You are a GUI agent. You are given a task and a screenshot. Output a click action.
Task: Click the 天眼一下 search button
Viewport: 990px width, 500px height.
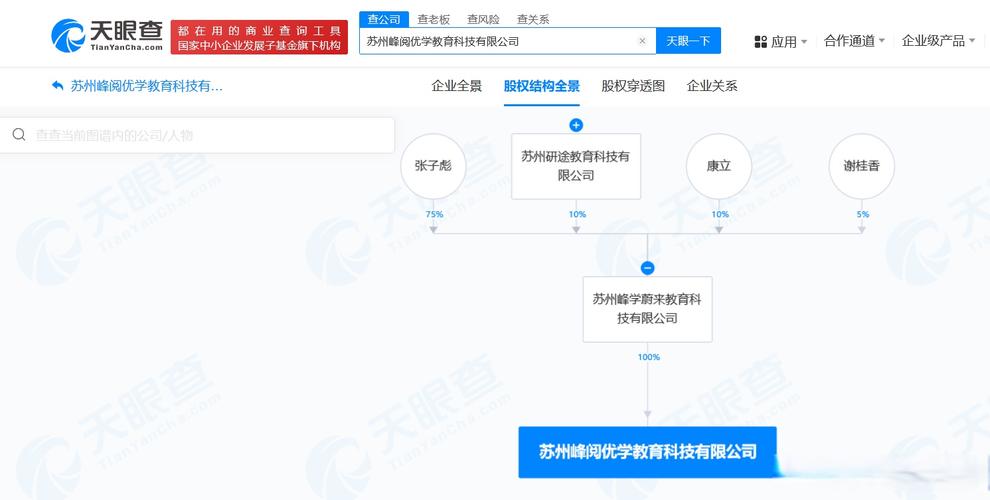[x=688, y=41]
